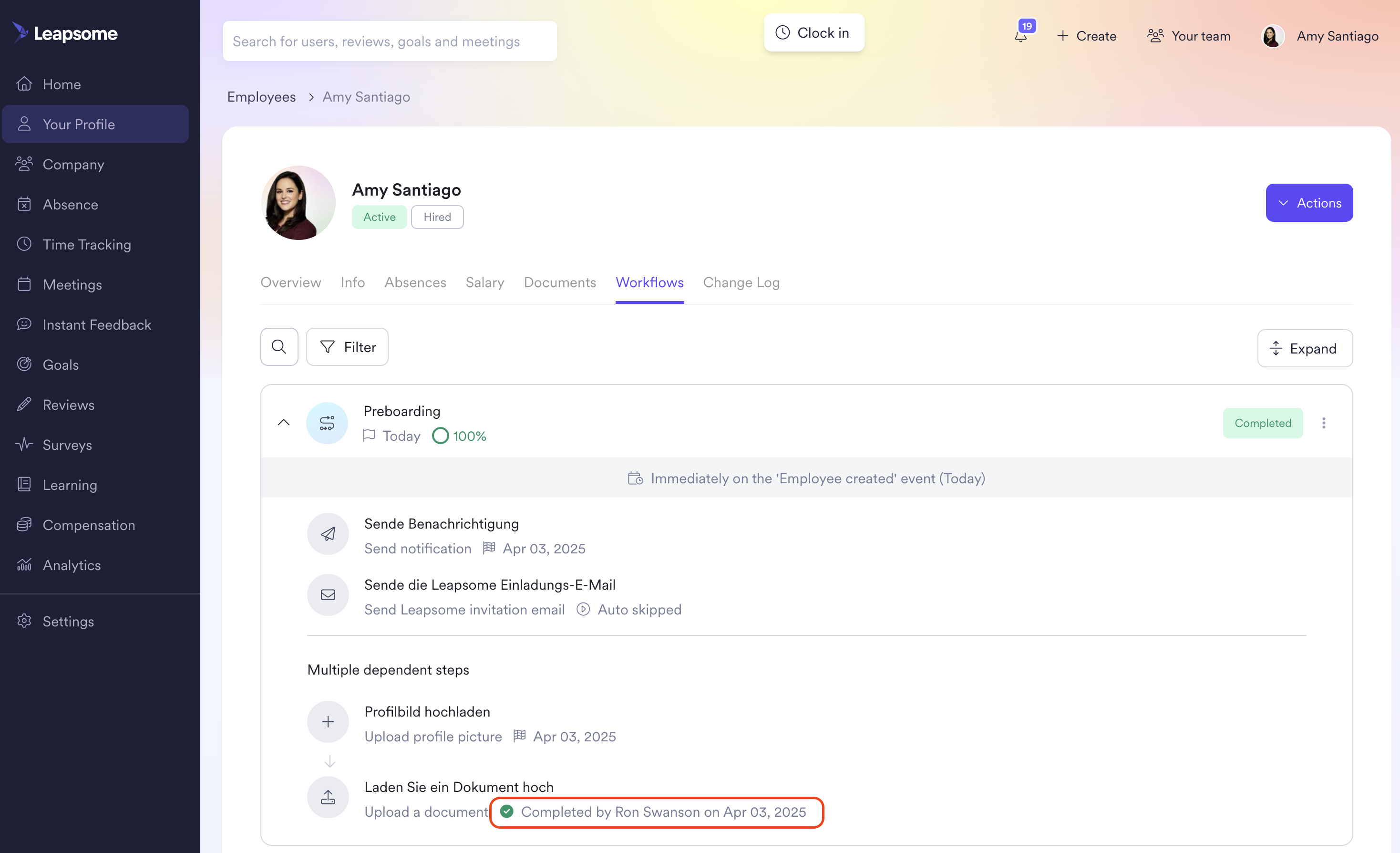Click the flag icon next to Today
This screenshot has height=853, width=1400.
coord(370,436)
